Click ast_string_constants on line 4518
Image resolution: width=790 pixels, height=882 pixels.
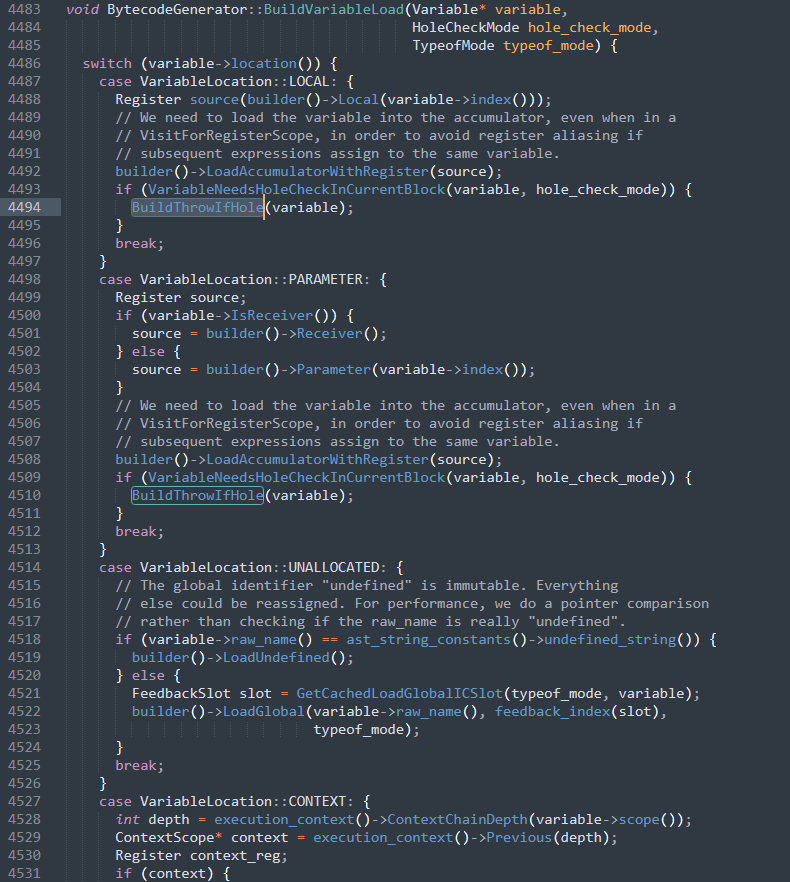[429, 640]
